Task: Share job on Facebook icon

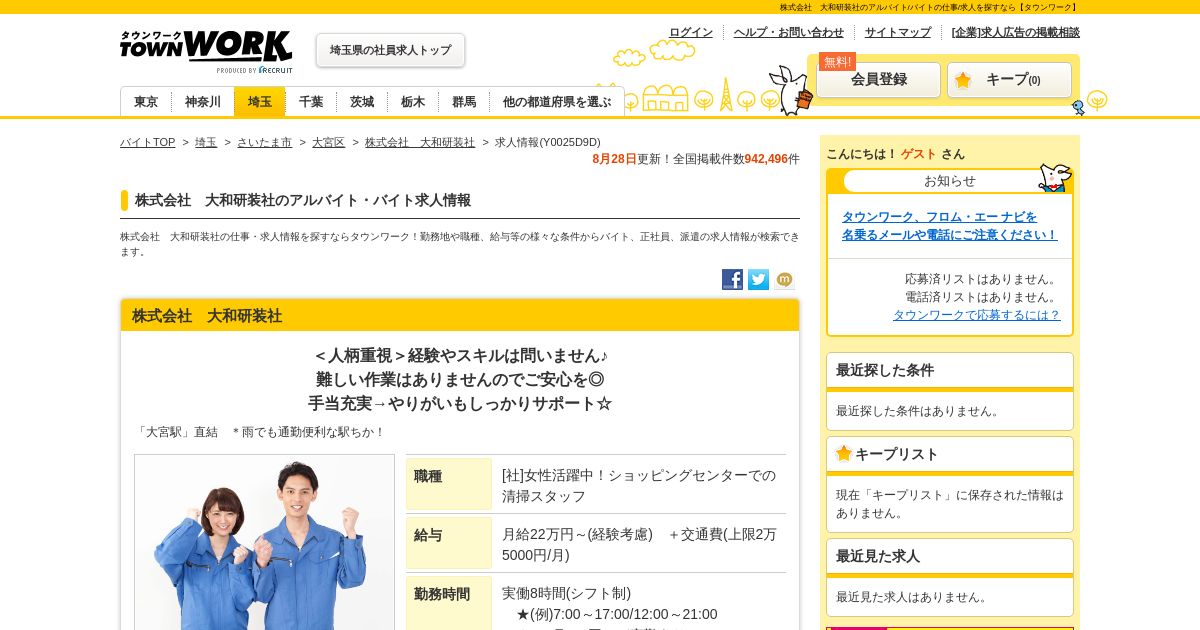Action: click(732, 280)
